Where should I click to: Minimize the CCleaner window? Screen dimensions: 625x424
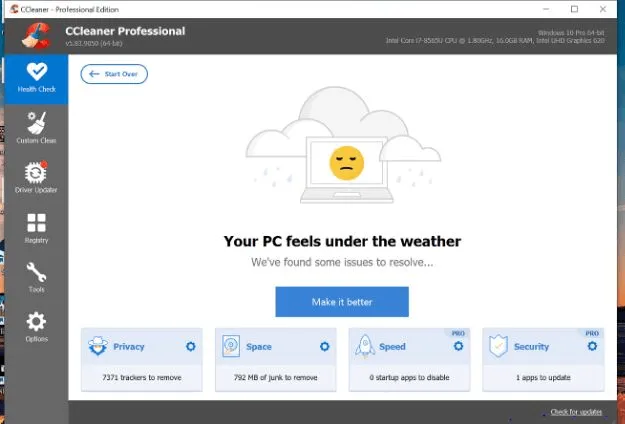pos(546,9)
